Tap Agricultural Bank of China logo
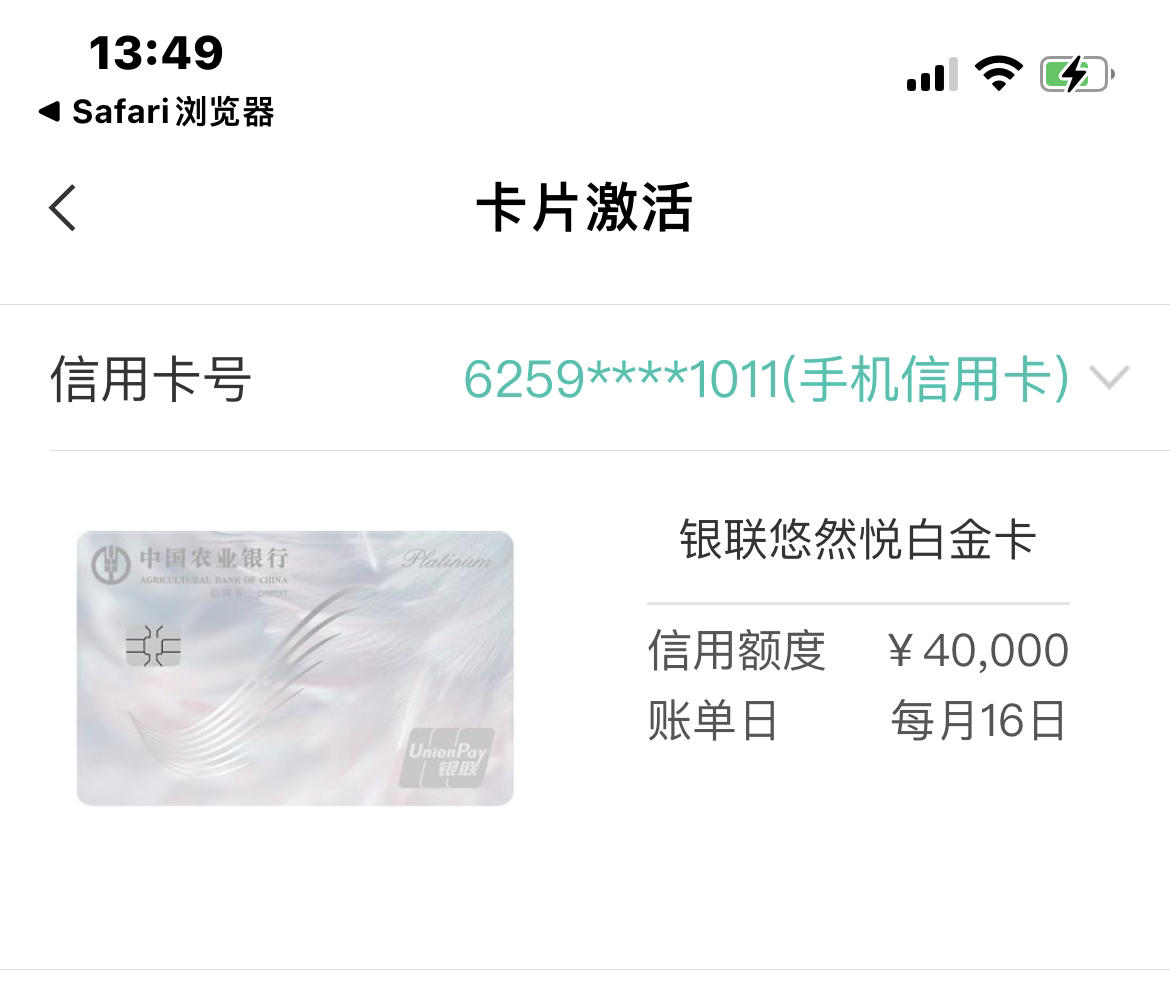The height and width of the screenshot is (991, 1170). pyautogui.click(x=110, y=565)
